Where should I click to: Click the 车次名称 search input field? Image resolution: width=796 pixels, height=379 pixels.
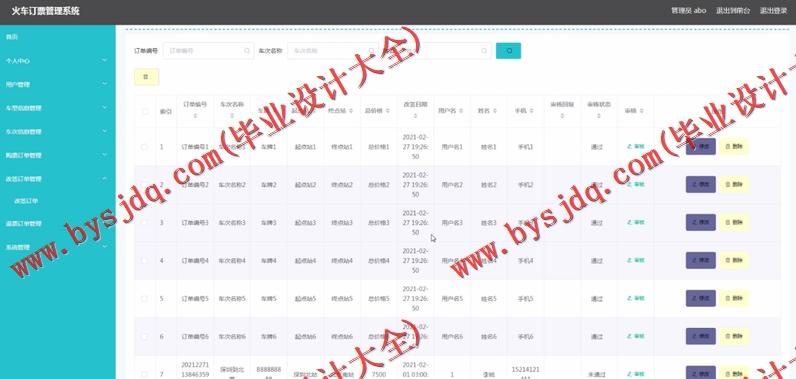(x=333, y=51)
